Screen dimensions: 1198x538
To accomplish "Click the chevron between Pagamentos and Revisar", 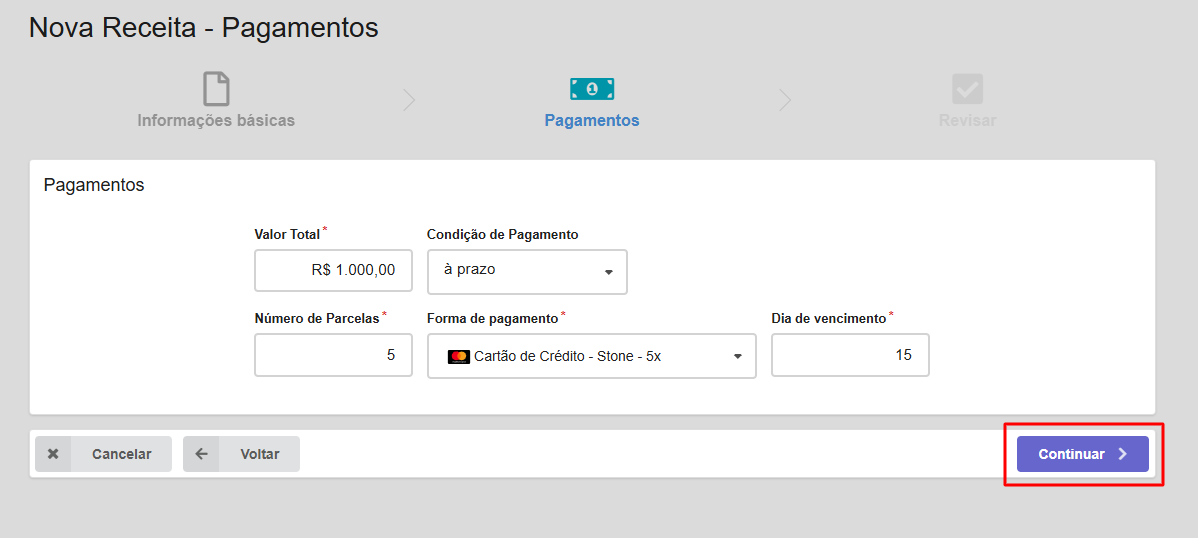I will 784,100.
